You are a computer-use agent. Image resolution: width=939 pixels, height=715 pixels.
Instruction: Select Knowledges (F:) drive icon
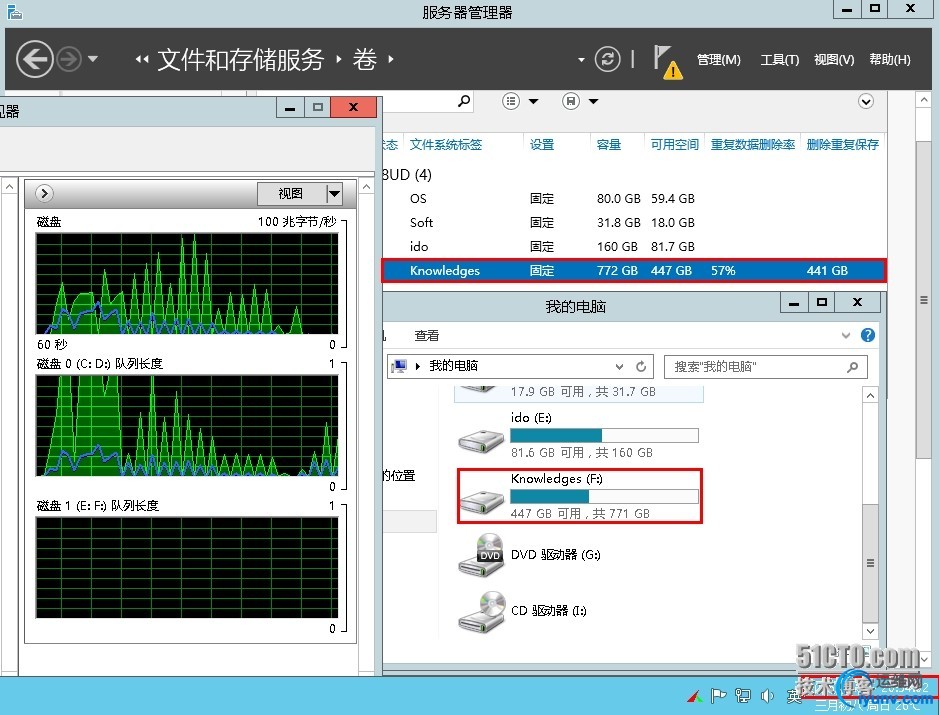pyautogui.click(x=481, y=502)
